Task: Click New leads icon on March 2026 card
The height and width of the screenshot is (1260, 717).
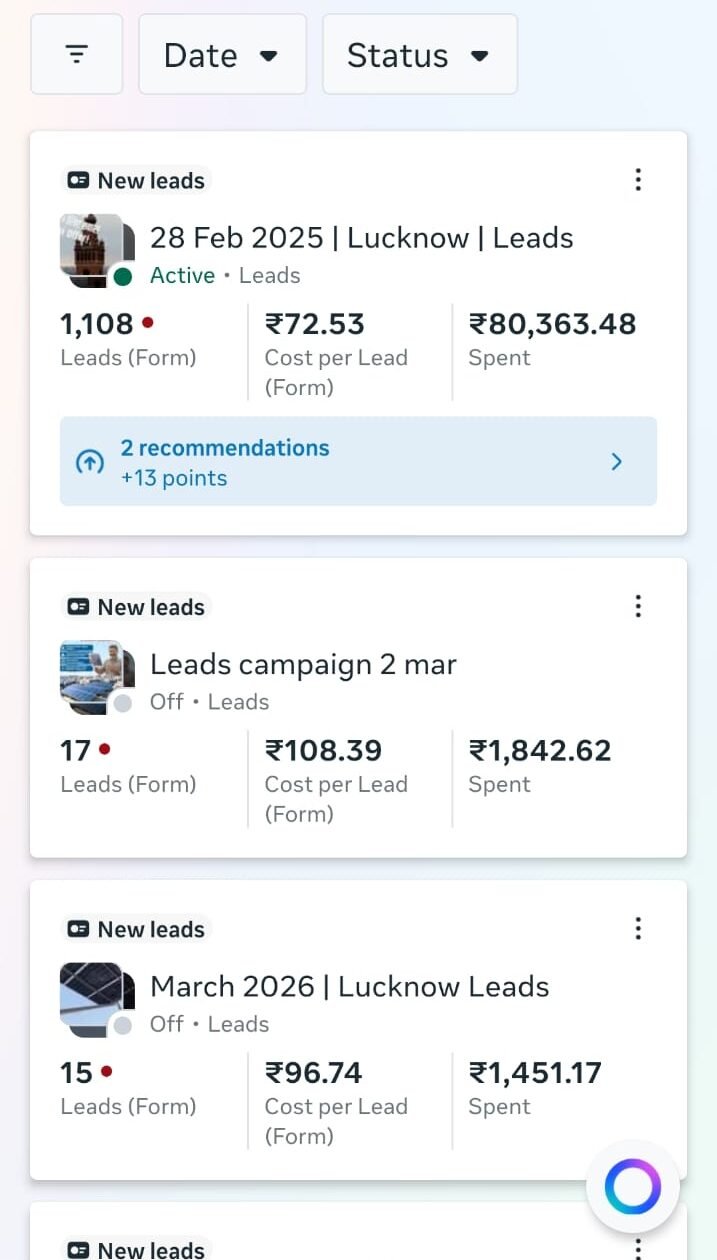Action: (x=78, y=930)
